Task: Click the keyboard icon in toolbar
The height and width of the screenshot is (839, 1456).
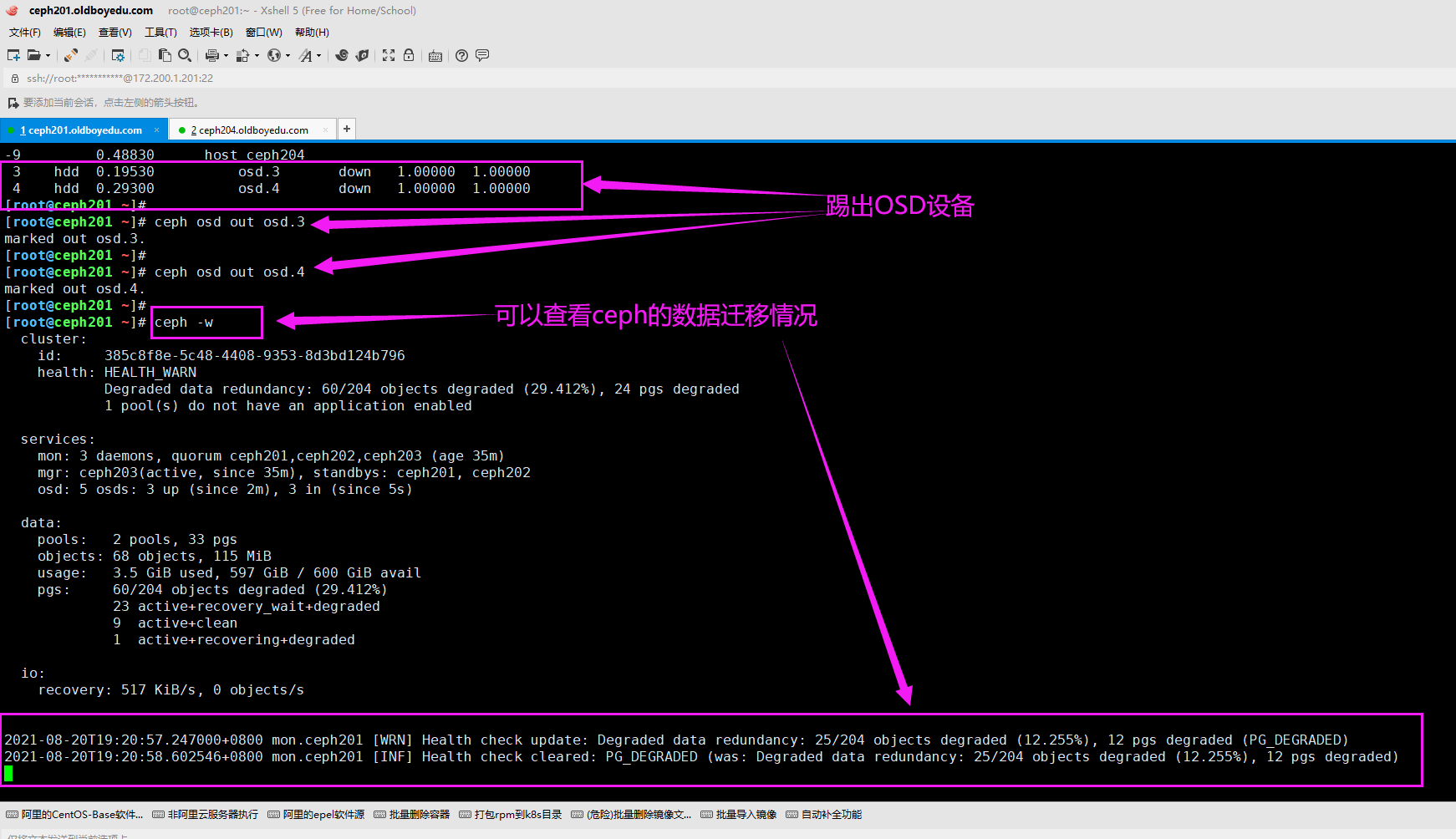Action: pos(435,56)
